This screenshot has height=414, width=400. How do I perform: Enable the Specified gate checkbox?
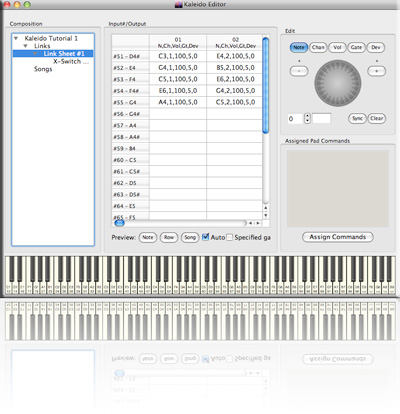click(x=229, y=237)
